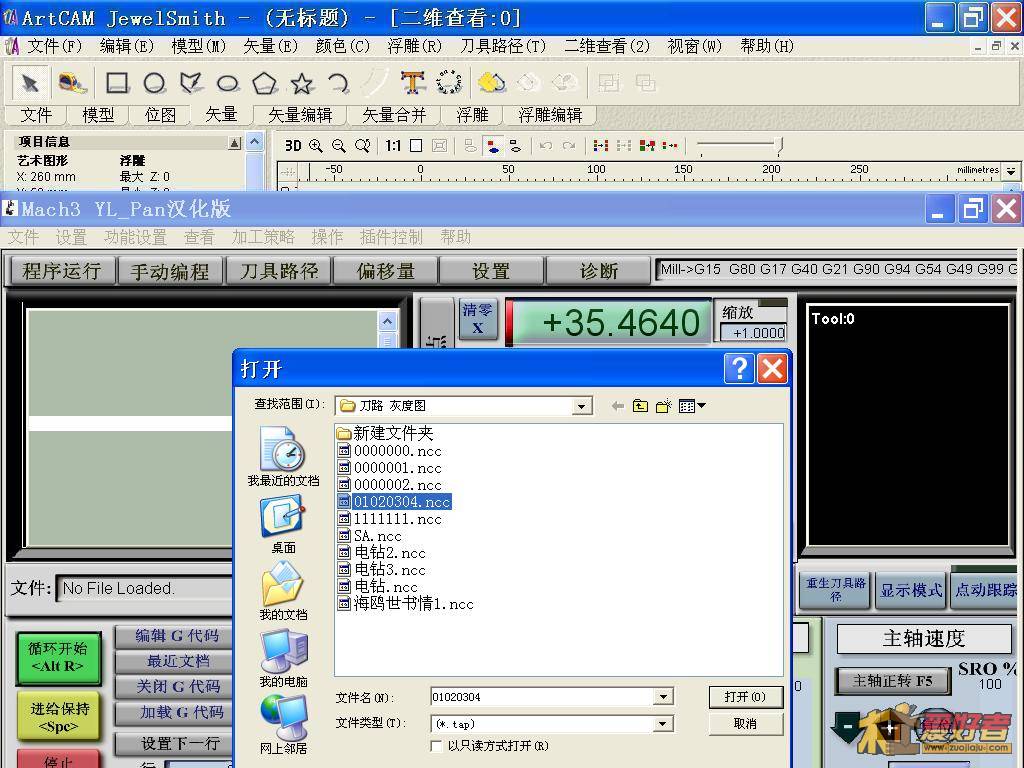Open Mach3 偏移量 screen tab
1024x768 pixels.
pos(385,271)
